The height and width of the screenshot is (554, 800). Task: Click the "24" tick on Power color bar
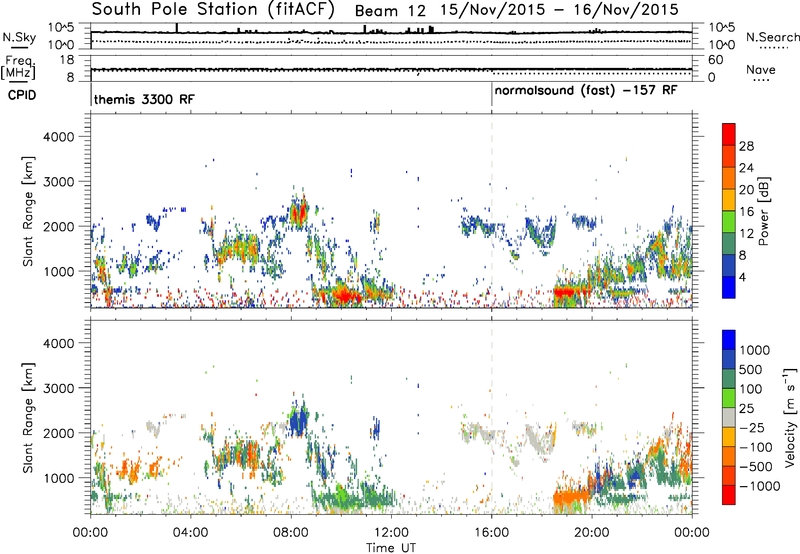click(746, 168)
